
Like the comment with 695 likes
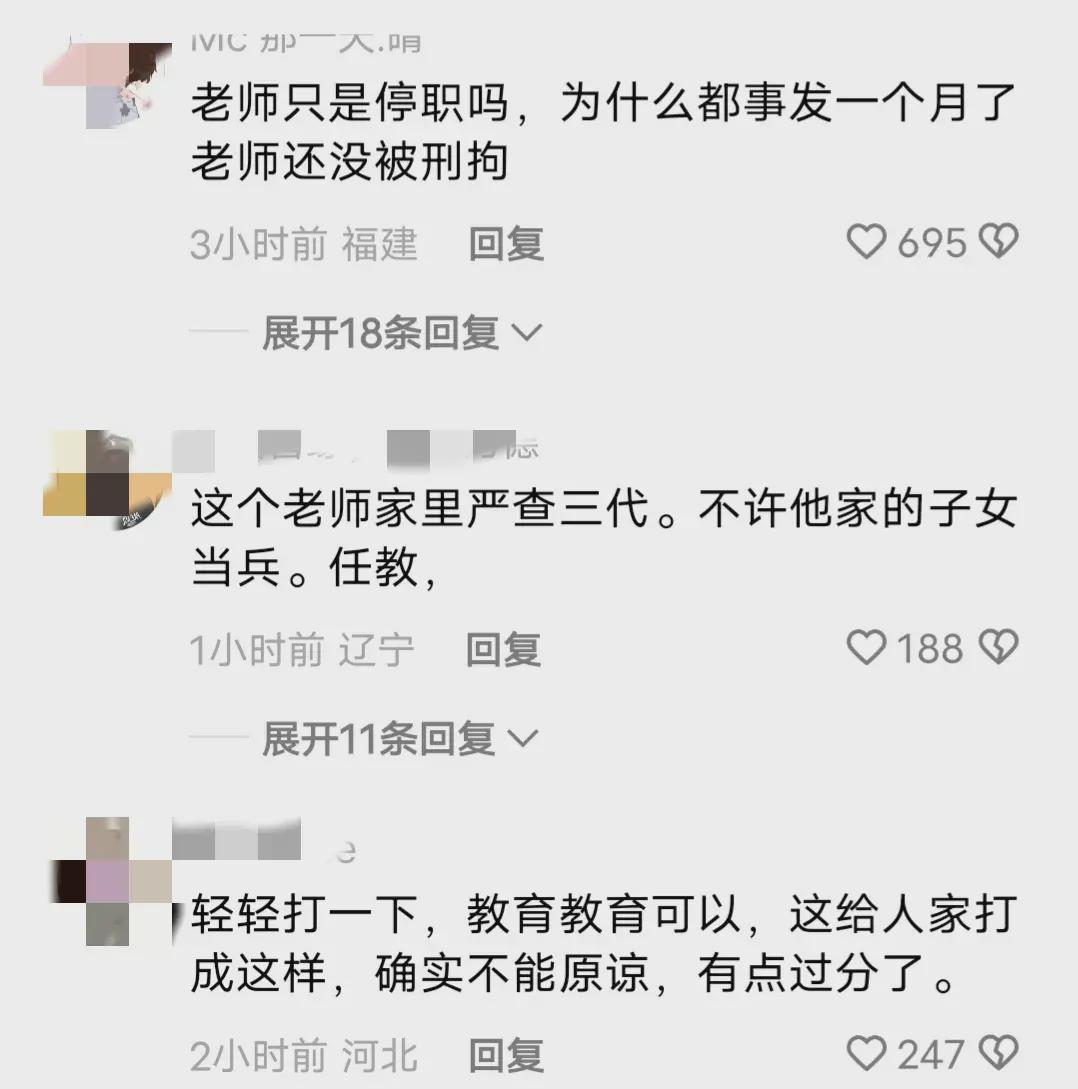pos(866,242)
